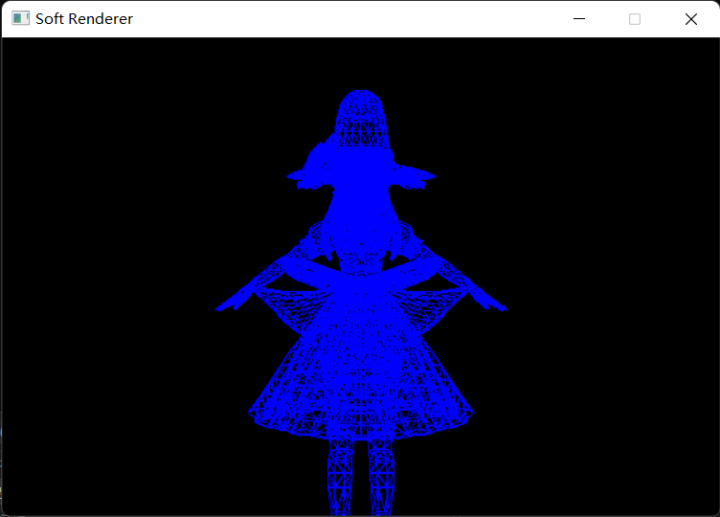Viewport: 720px width, 517px height.
Task: Close the Soft Renderer window
Action: coord(691,19)
